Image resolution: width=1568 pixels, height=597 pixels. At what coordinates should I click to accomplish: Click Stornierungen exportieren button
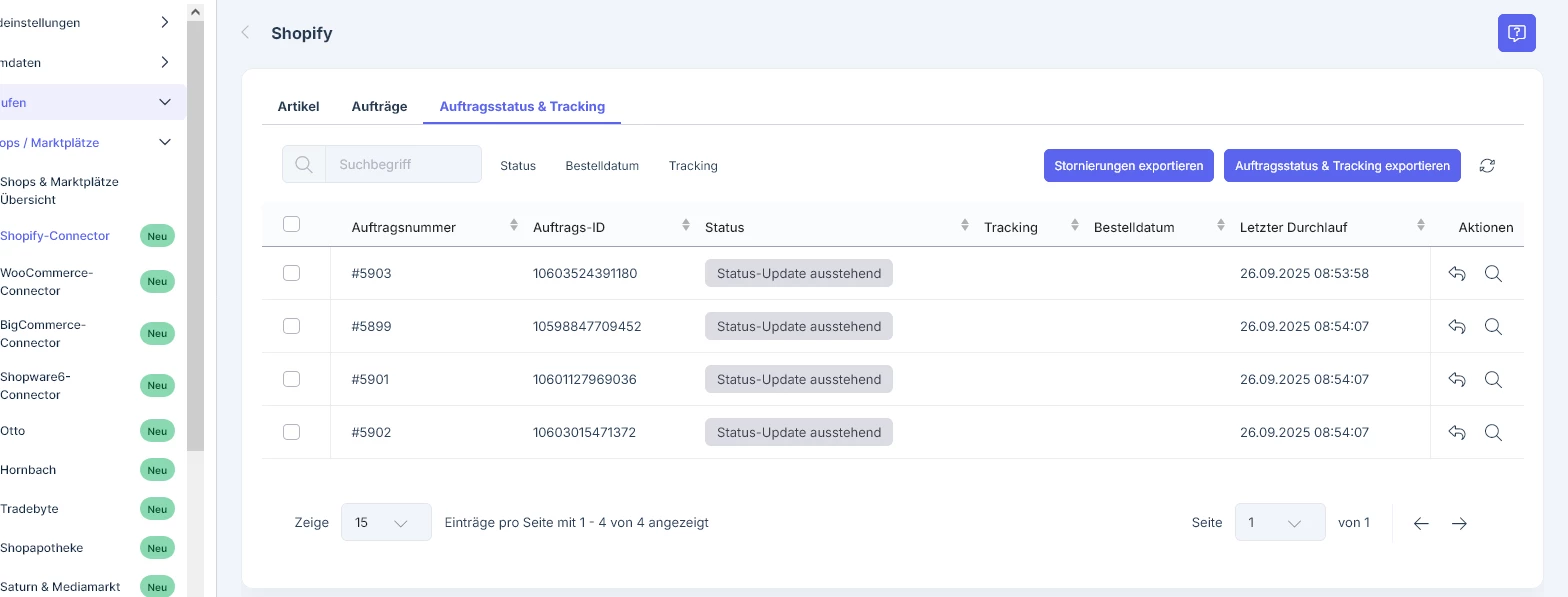pyautogui.click(x=1129, y=166)
